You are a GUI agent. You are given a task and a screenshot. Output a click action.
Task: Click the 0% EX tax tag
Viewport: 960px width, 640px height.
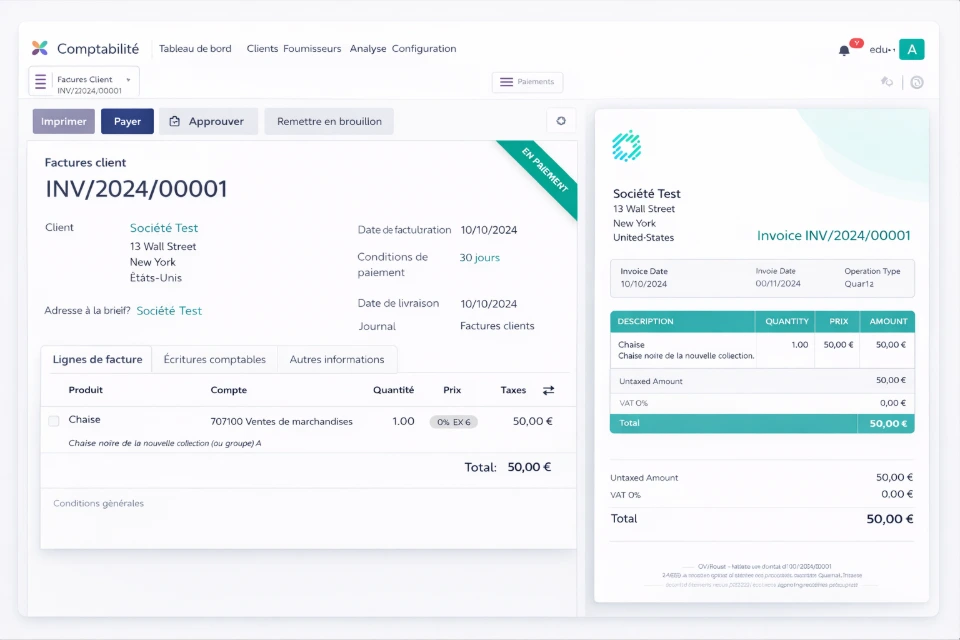(453, 422)
